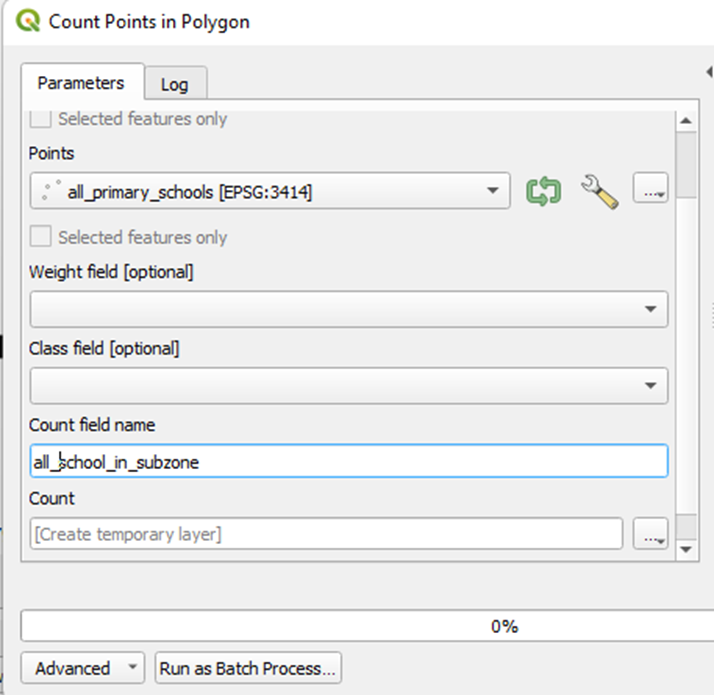Toggle 'Selected features only' below the Points layer
The image size is (714, 695).
pos(41,238)
